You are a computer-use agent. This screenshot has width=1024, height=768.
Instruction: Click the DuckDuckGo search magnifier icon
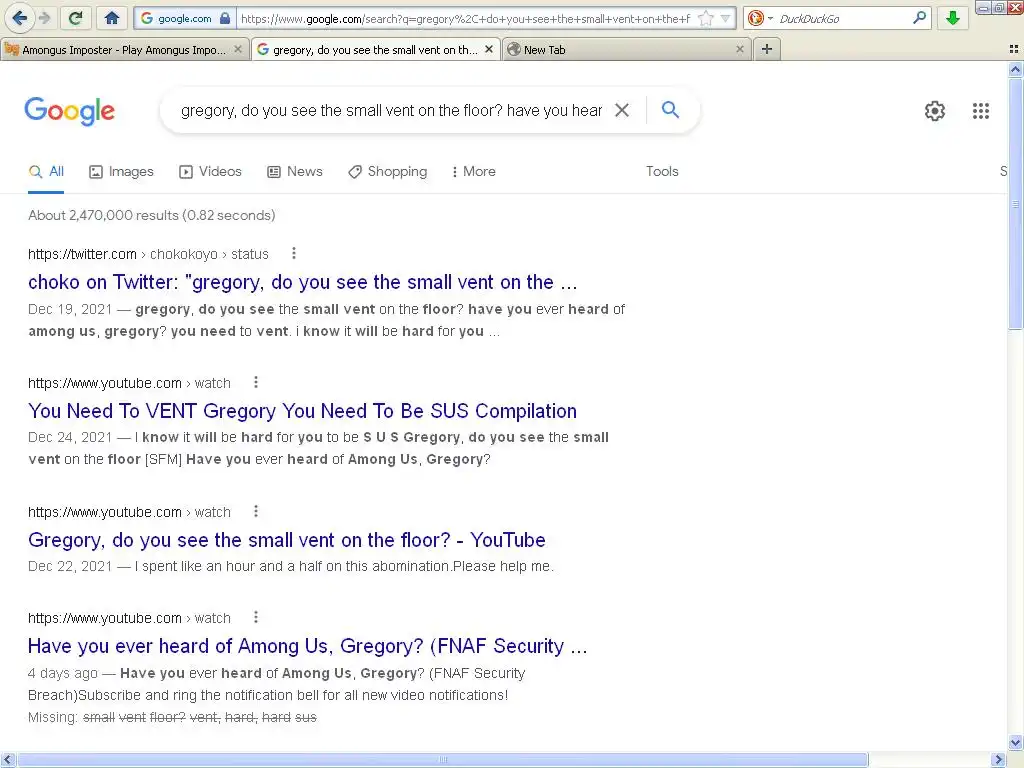point(920,18)
